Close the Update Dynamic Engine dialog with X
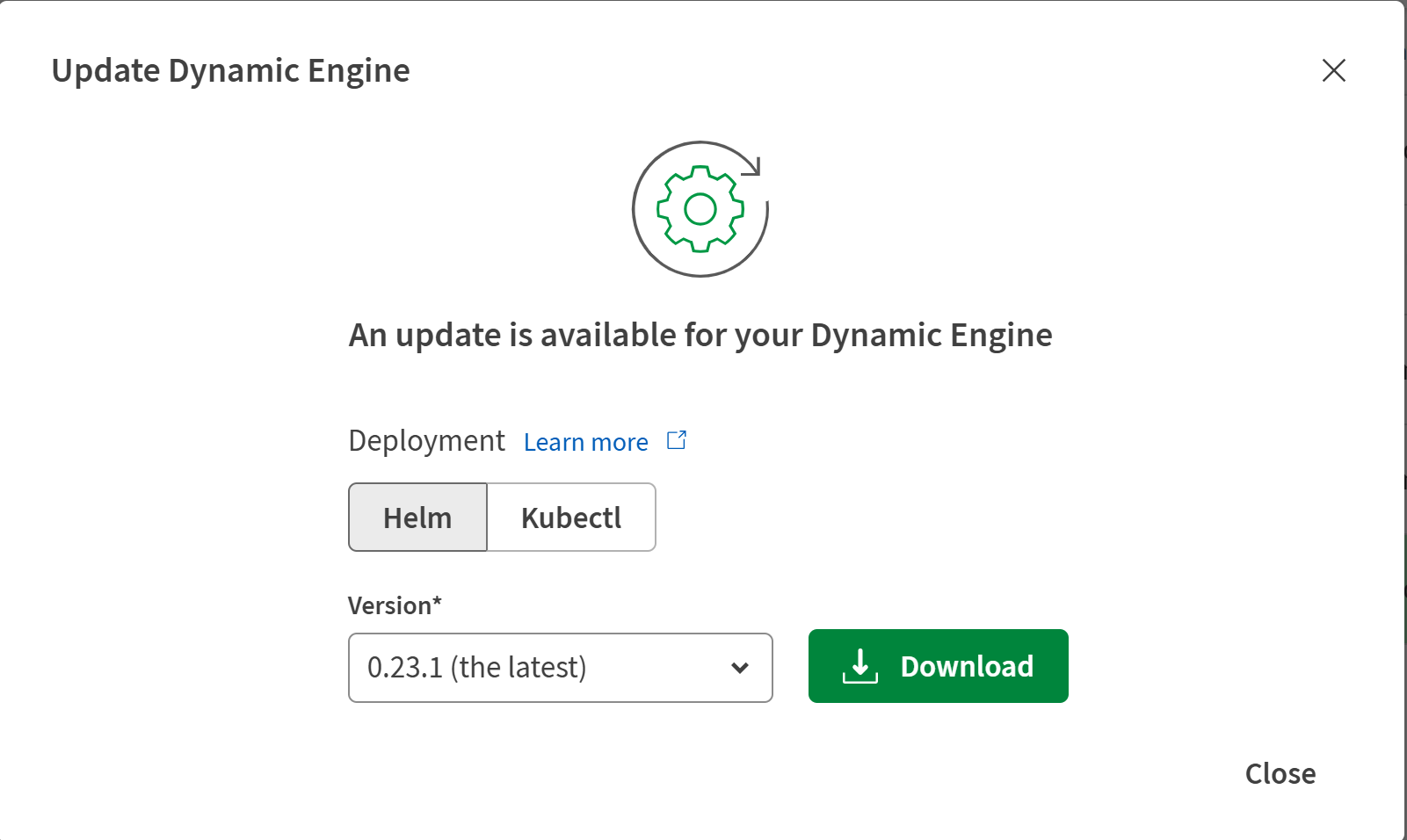 click(x=1333, y=70)
